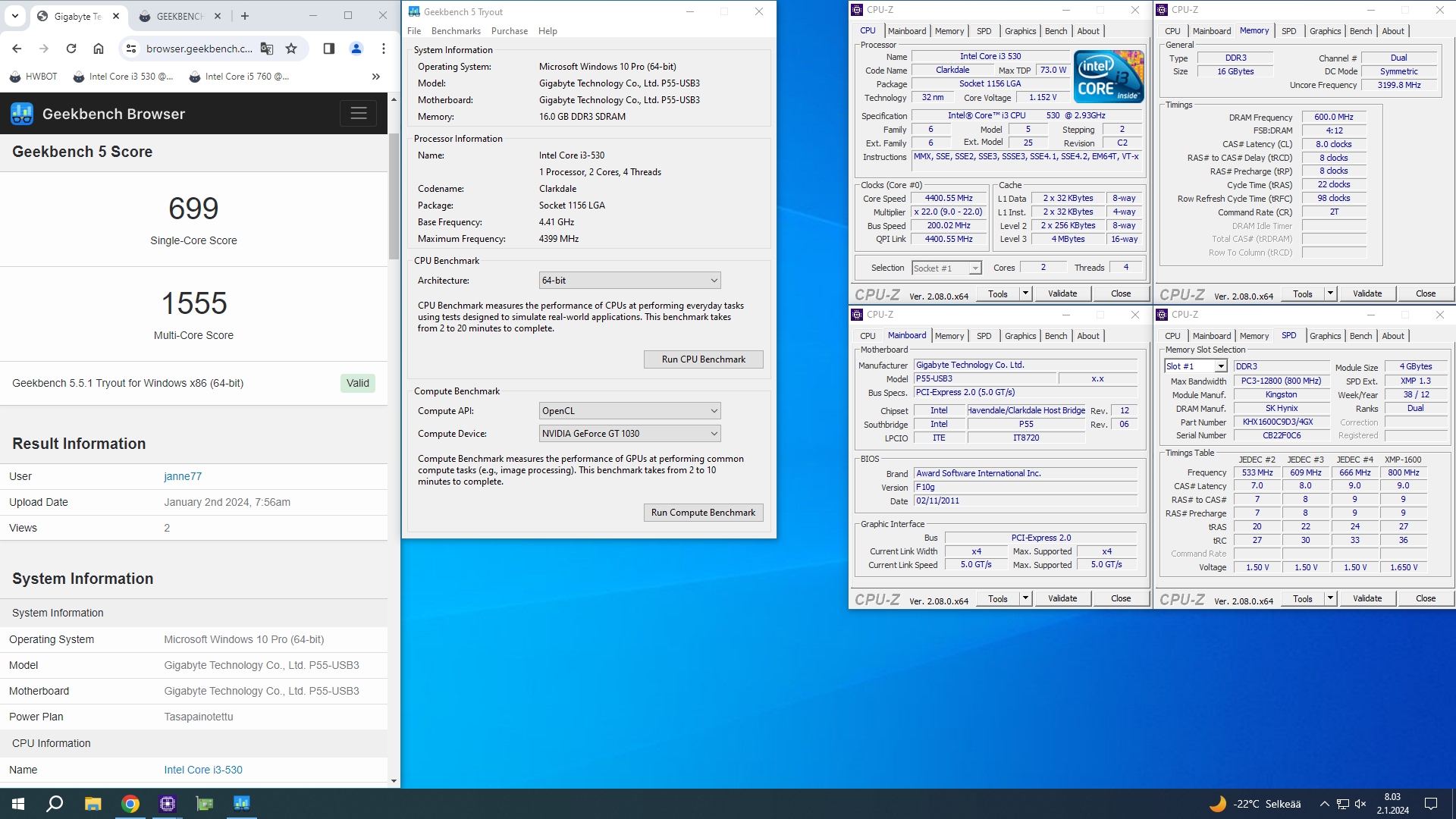Click Run Compute Benchmark button

pos(703,513)
